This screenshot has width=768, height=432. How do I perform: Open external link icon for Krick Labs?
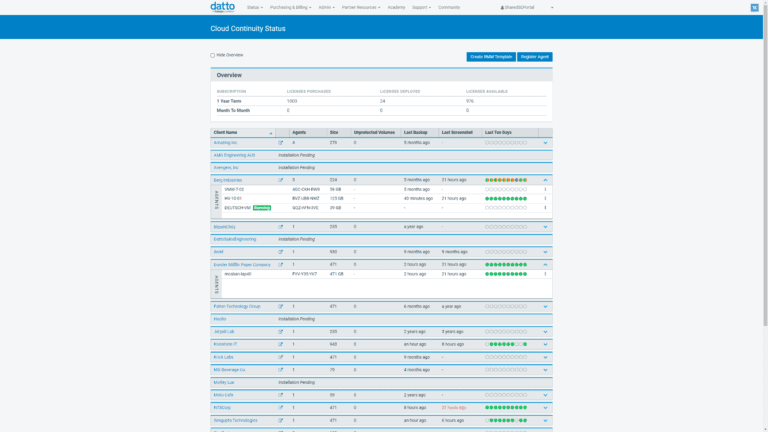281,358
